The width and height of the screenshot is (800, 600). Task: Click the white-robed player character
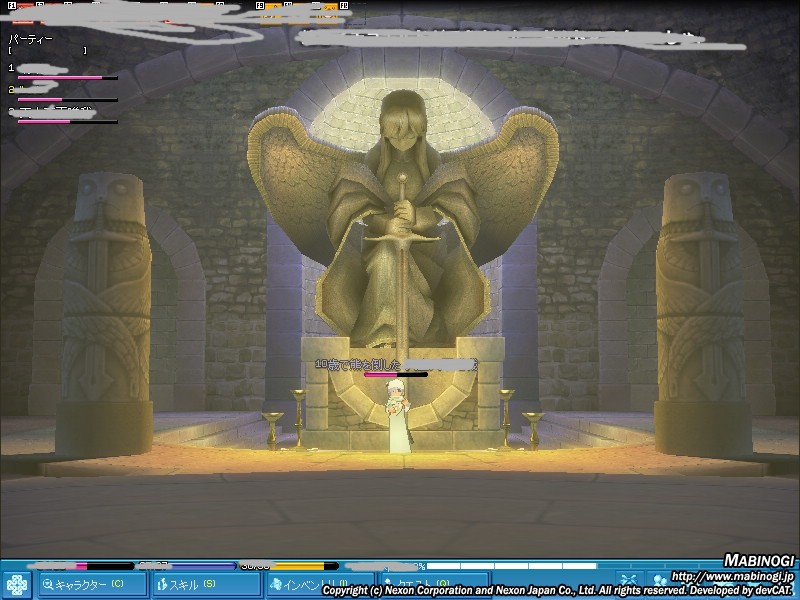tap(397, 416)
